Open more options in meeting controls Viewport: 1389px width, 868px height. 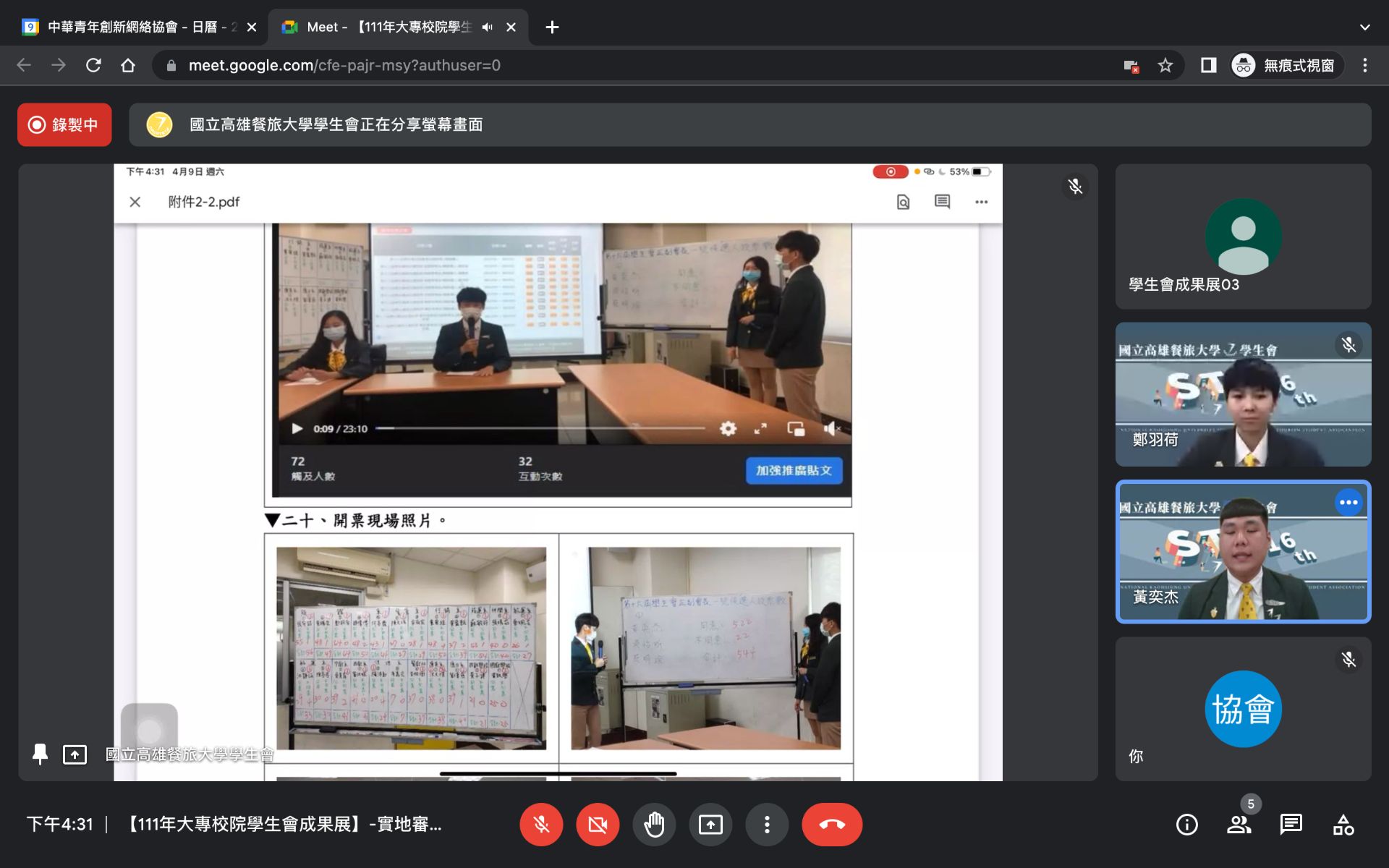click(x=767, y=825)
